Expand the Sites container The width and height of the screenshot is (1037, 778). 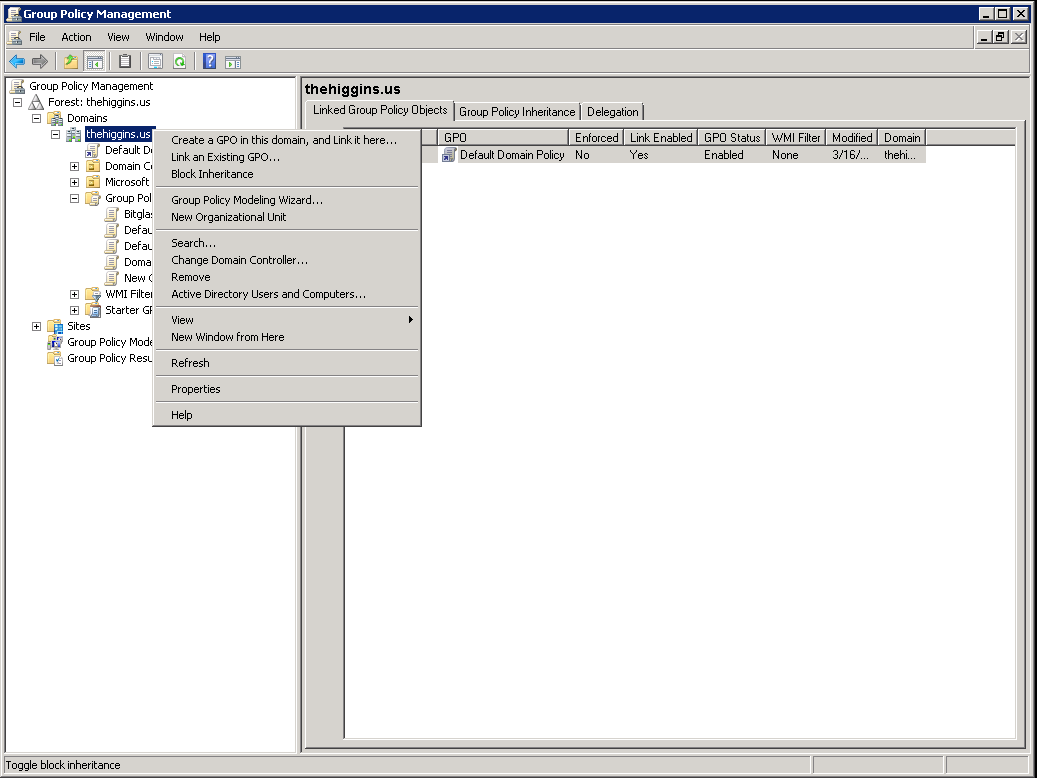37,326
